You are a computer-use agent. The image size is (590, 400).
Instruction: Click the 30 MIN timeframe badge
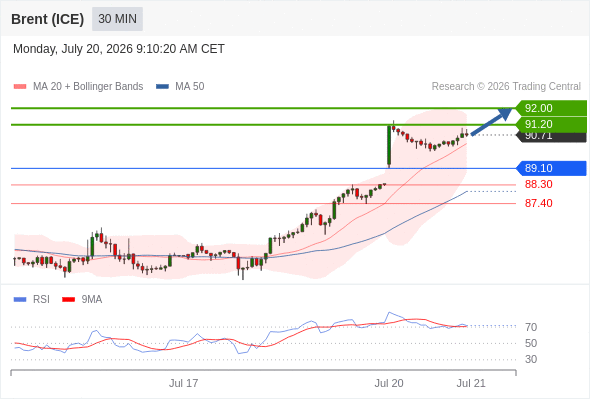click(117, 19)
